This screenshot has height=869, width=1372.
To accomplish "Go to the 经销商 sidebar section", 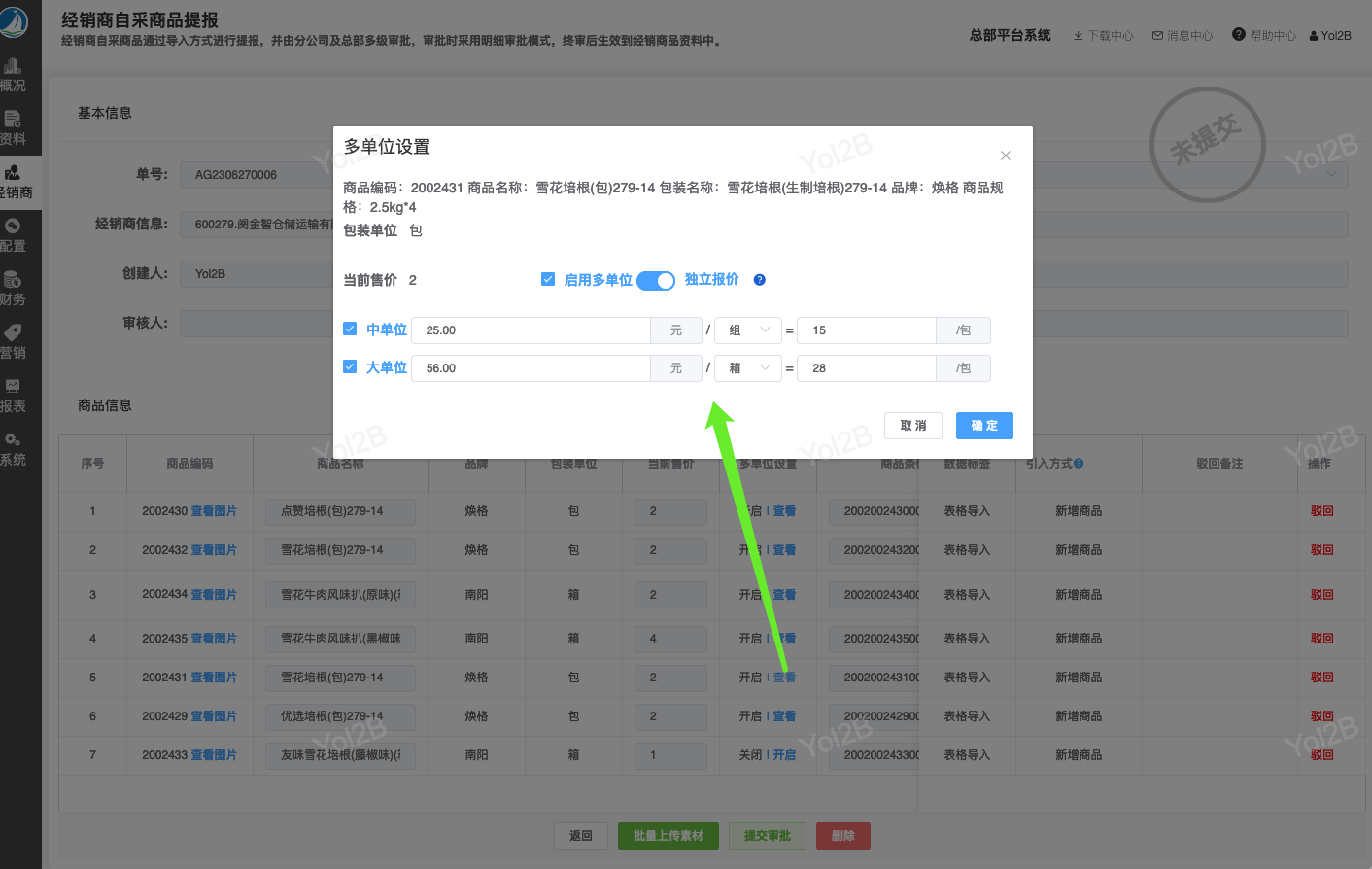I will pyautogui.click(x=16, y=183).
